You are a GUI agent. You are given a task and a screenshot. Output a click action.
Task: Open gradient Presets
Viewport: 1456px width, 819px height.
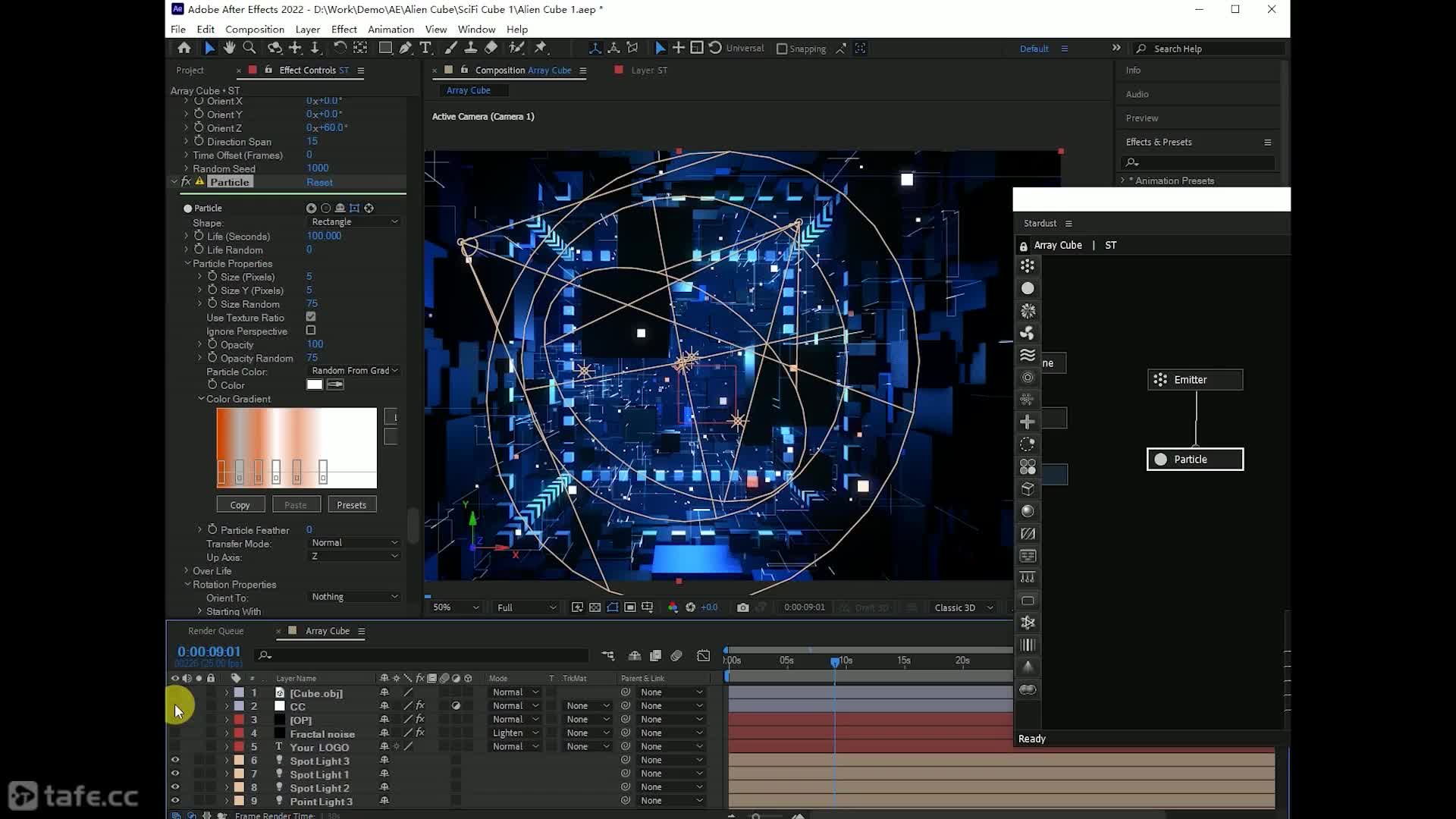(352, 505)
